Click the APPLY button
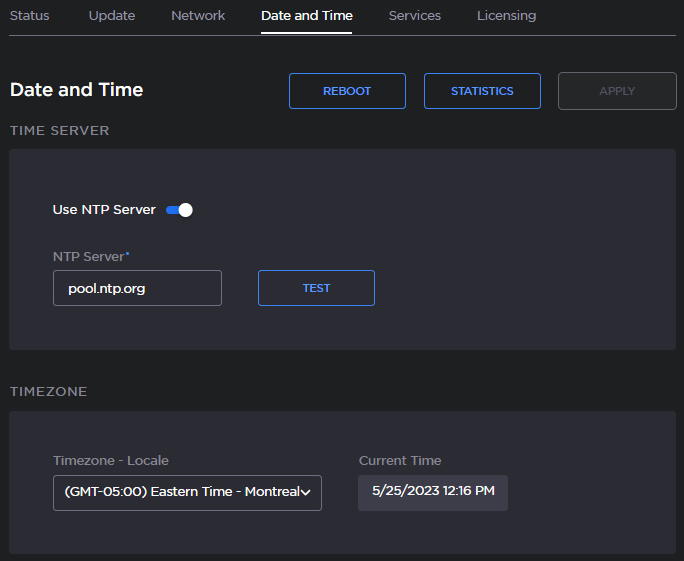Screen dimensions: 684x561 (x=617, y=91)
